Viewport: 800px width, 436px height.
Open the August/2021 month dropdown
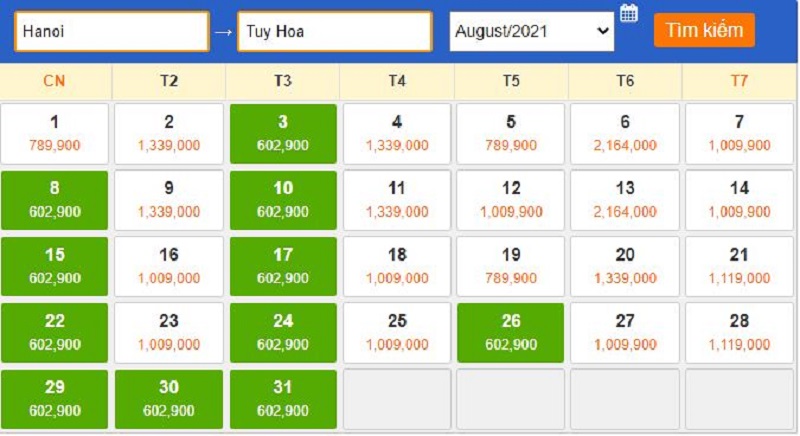pyautogui.click(x=532, y=32)
